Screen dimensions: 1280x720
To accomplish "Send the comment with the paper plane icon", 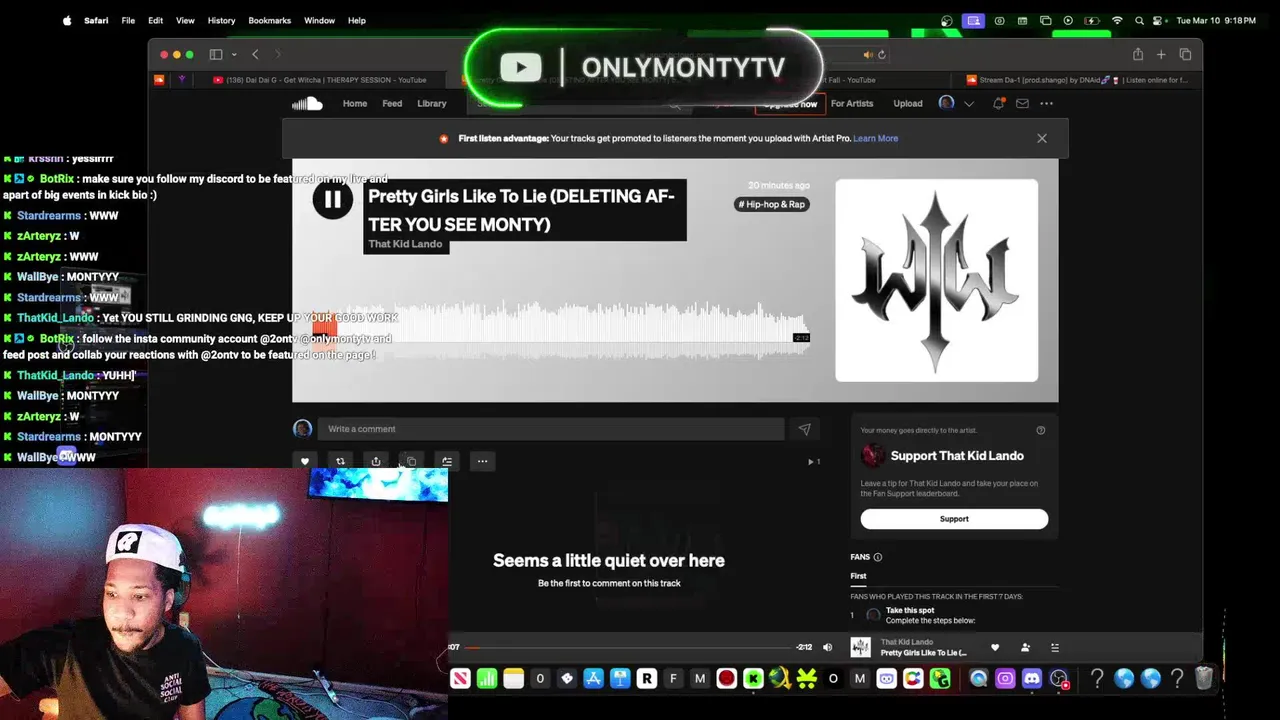I will coord(804,429).
